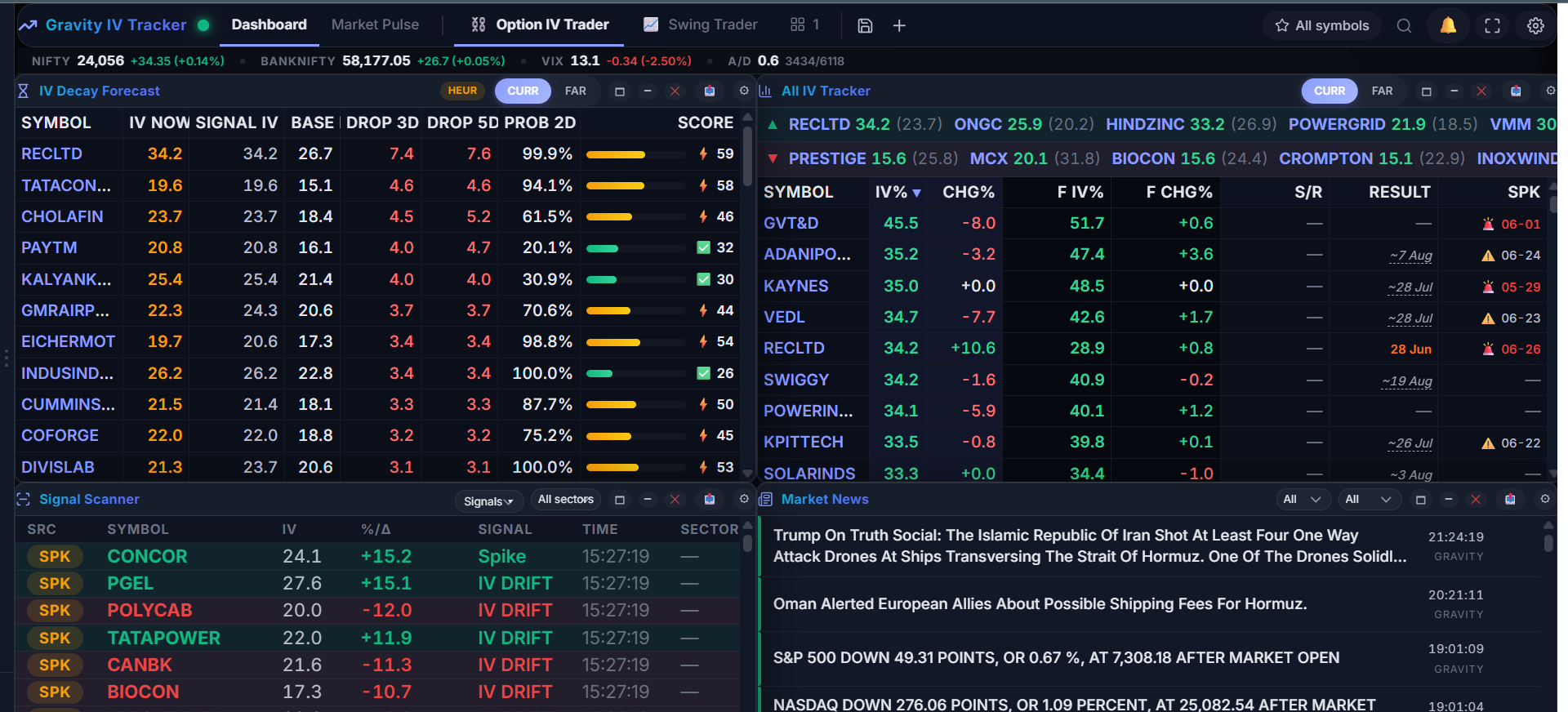Switch to the Dashboard tab
The width and height of the screenshot is (1568, 712).
269,24
